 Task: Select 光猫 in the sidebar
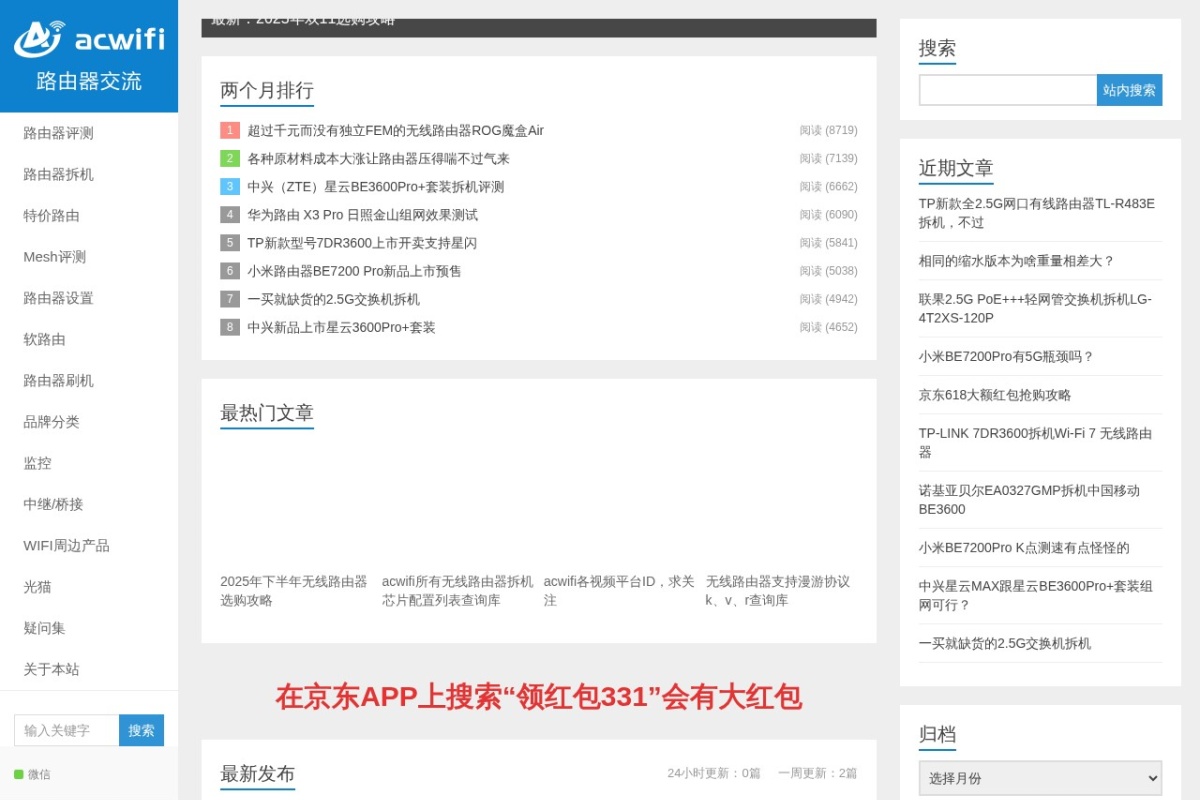[x=37, y=587]
